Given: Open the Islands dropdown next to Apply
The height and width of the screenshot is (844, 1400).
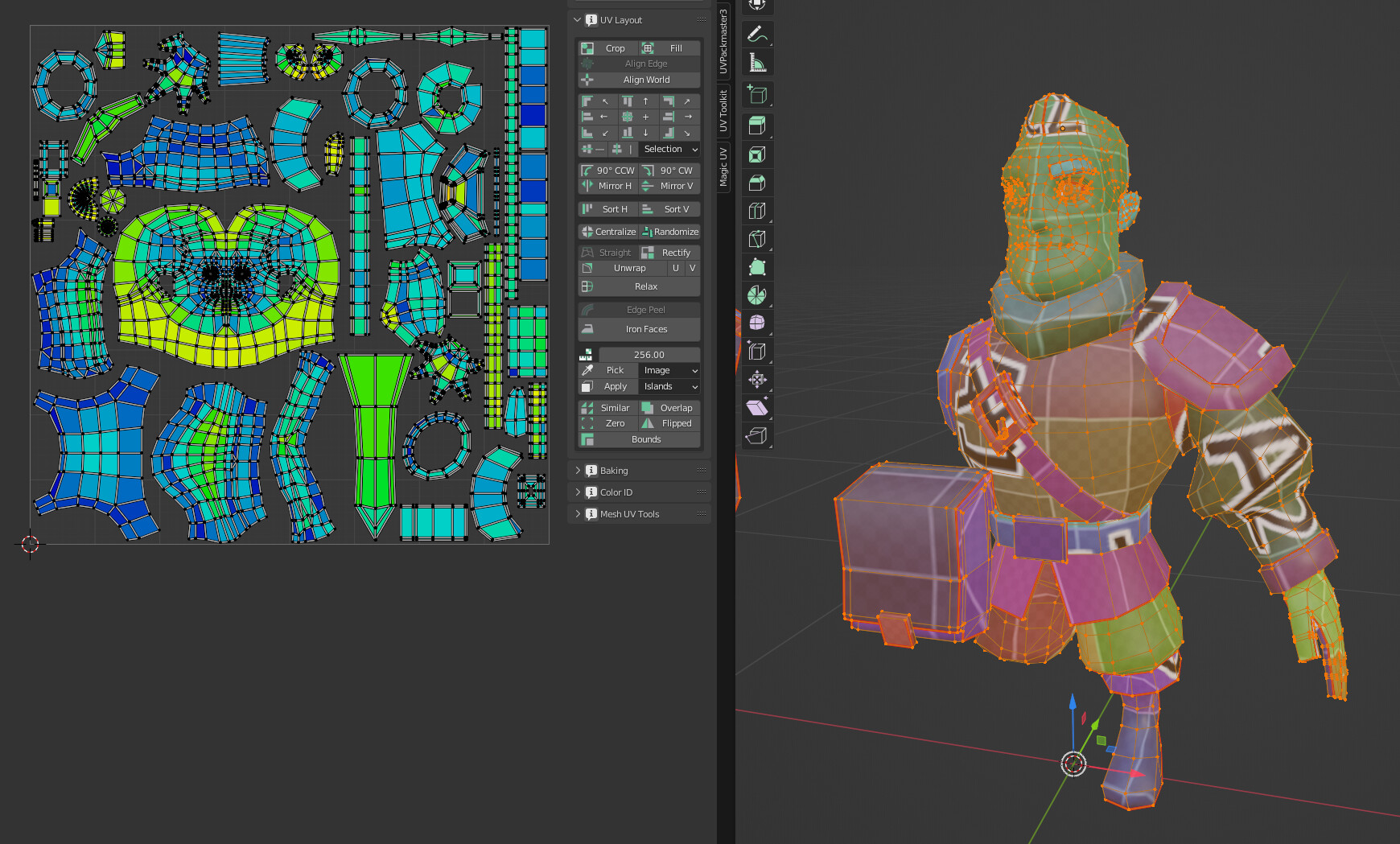Looking at the screenshot, I should click(x=669, y=386).
